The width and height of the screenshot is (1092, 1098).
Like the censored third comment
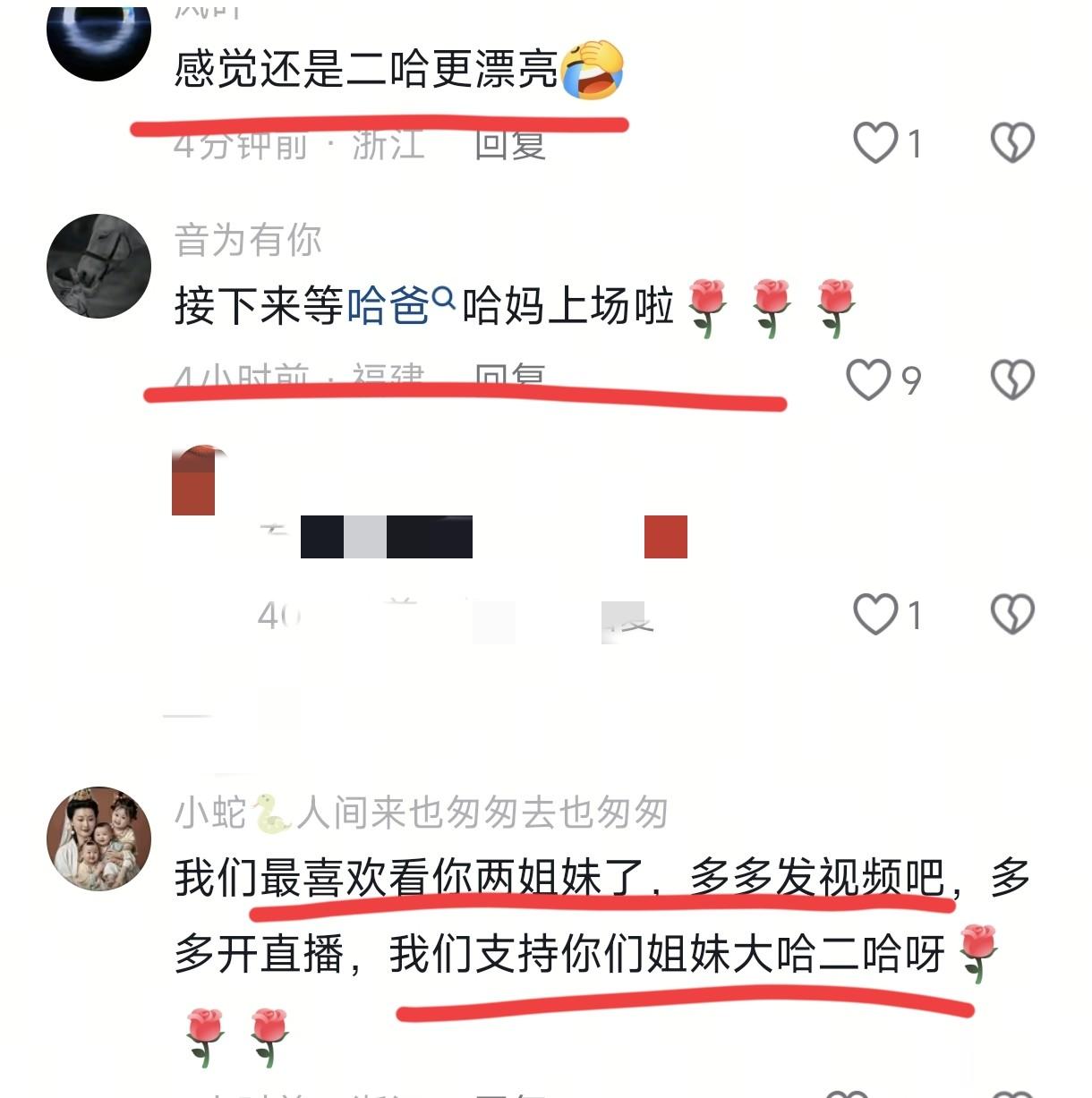pyautogui.click(x=874, y=615)
